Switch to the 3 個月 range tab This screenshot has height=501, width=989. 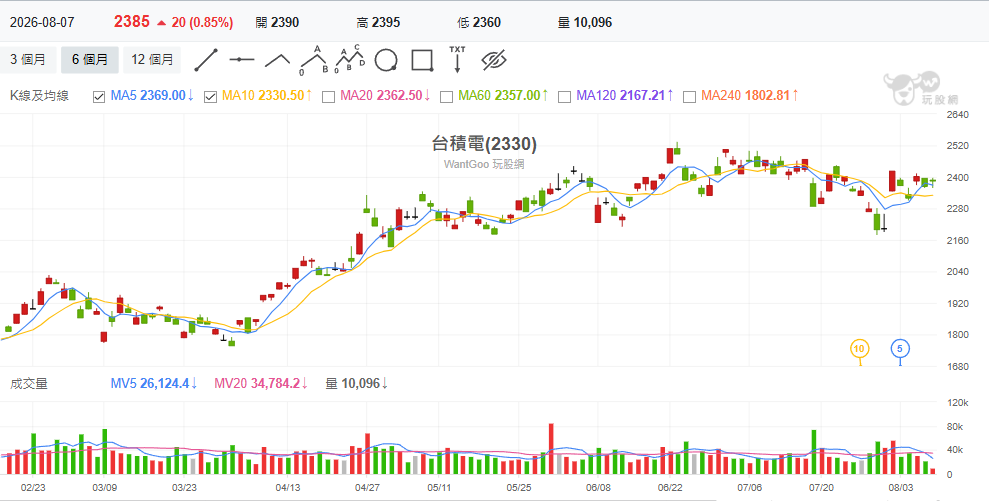click(x=28, y=60)
